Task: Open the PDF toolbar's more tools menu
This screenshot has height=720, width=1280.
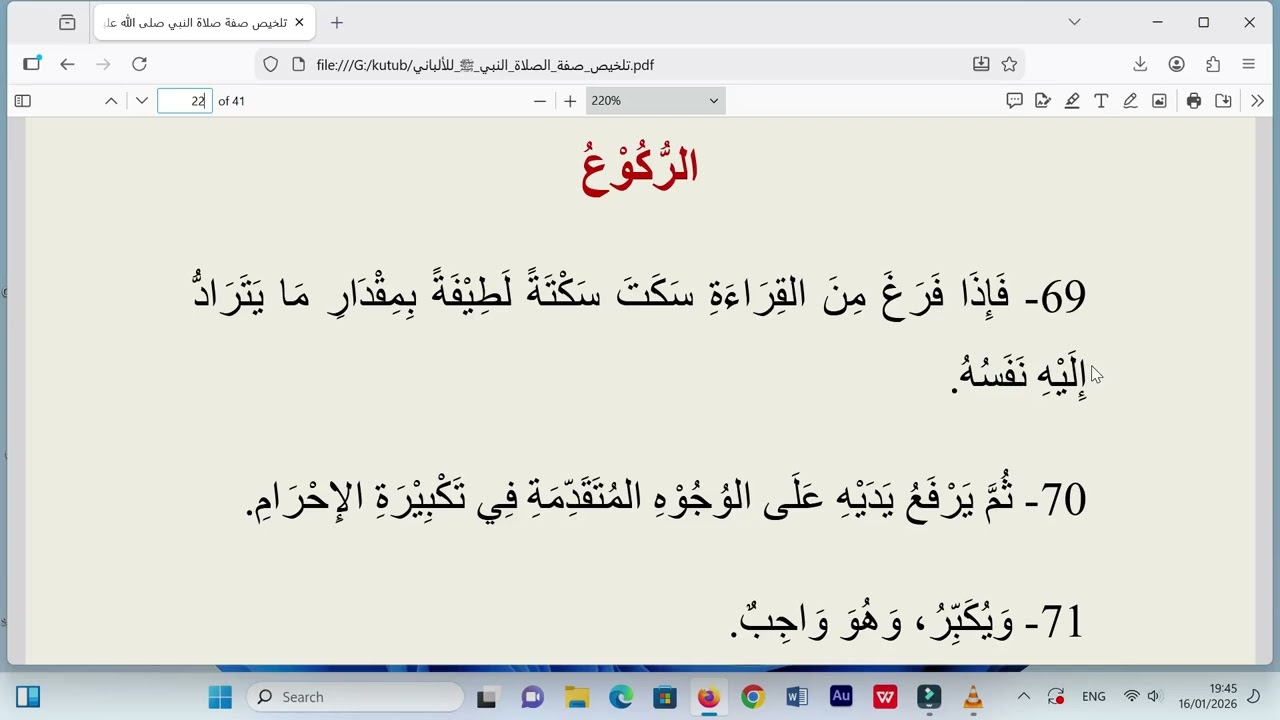Action: (1257, 101)
